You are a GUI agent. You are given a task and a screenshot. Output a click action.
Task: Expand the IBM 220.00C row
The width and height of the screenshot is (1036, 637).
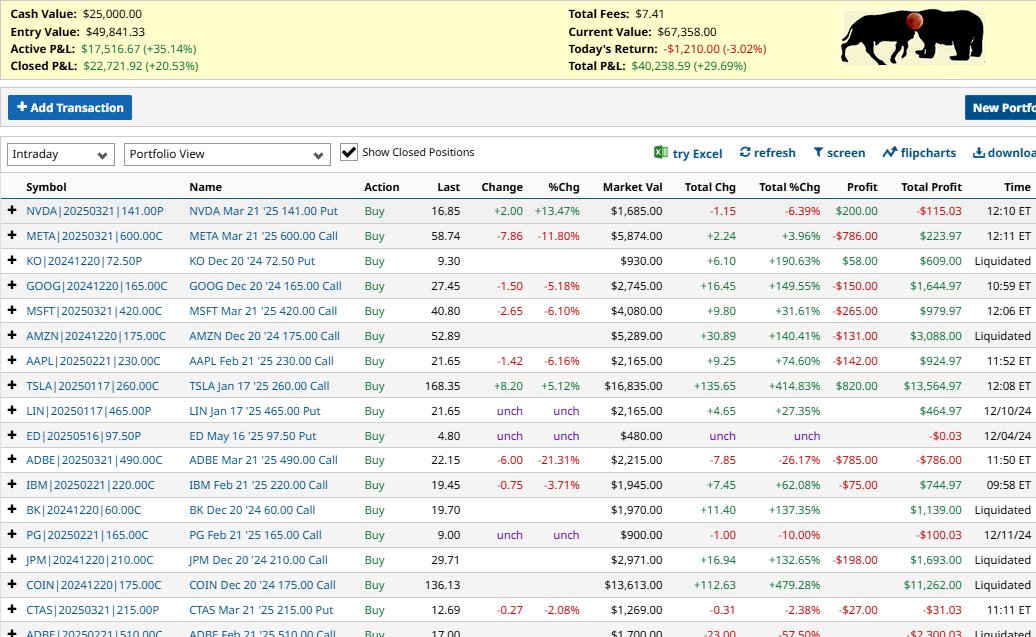pos(12,484)
